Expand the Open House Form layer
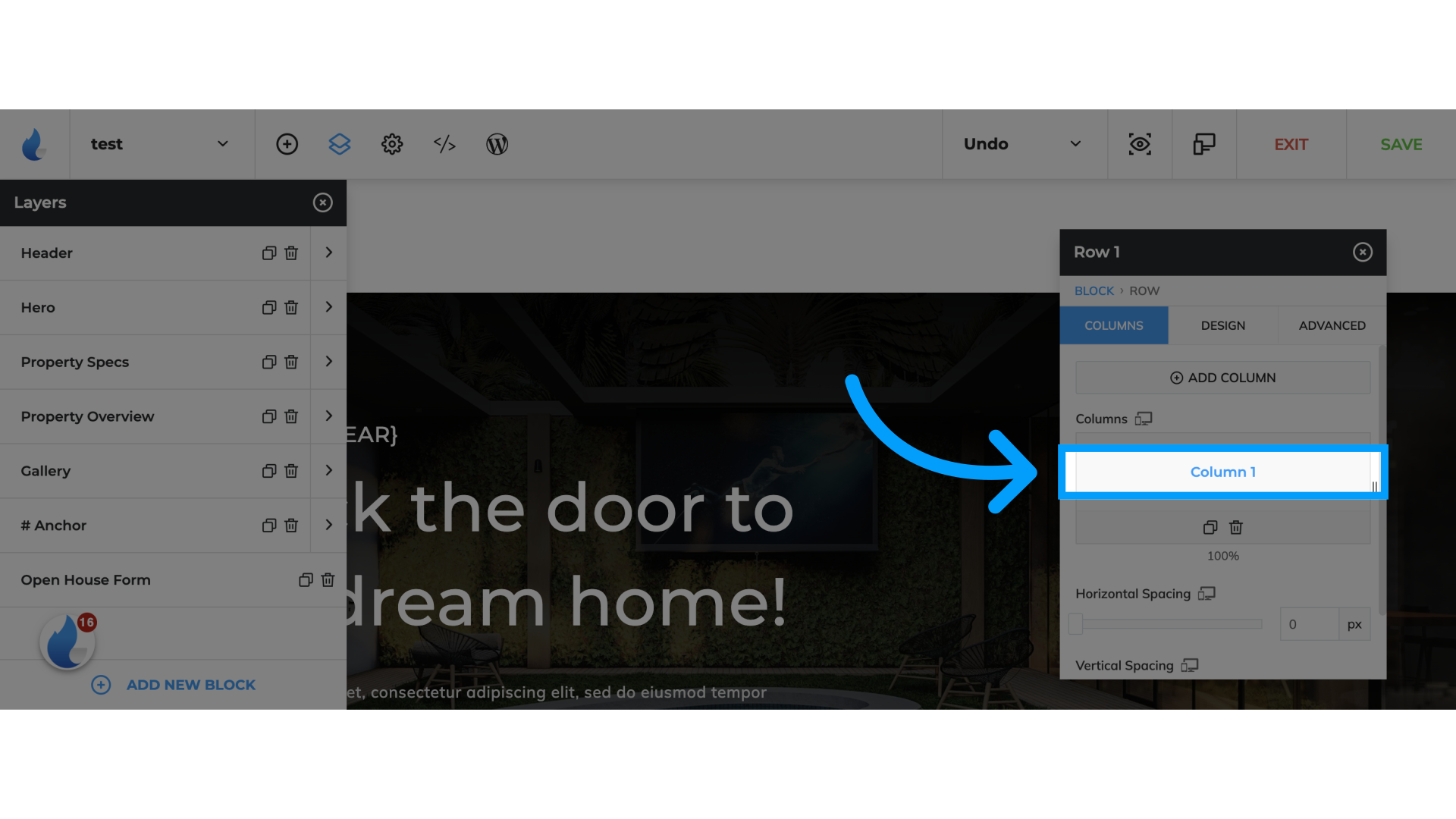Viewport: 1456px width, 819px height. [329, 579]
